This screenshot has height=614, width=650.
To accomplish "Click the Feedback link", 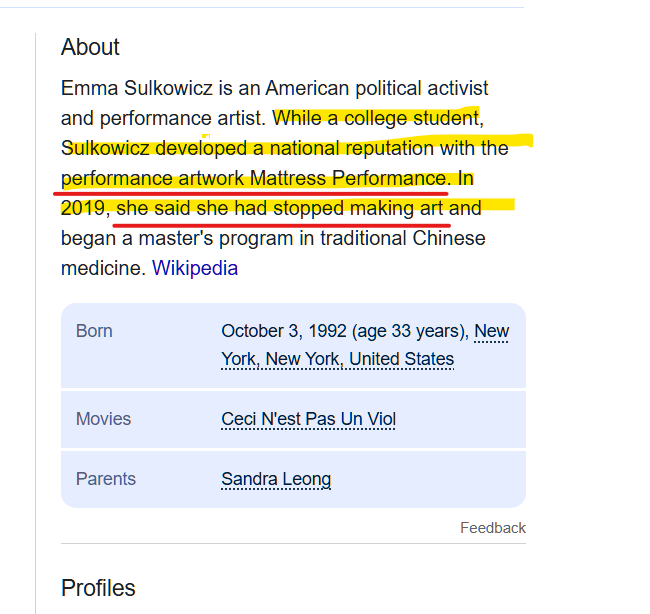I will [492, 528].
